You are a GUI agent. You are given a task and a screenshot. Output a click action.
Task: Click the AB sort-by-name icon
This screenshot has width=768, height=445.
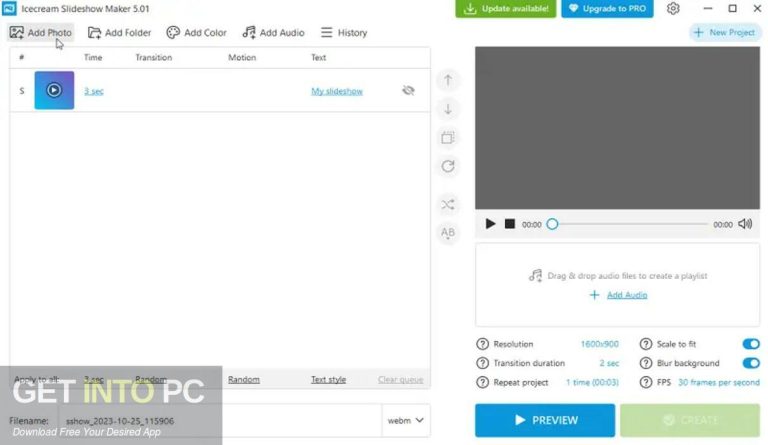pos(448,233)
